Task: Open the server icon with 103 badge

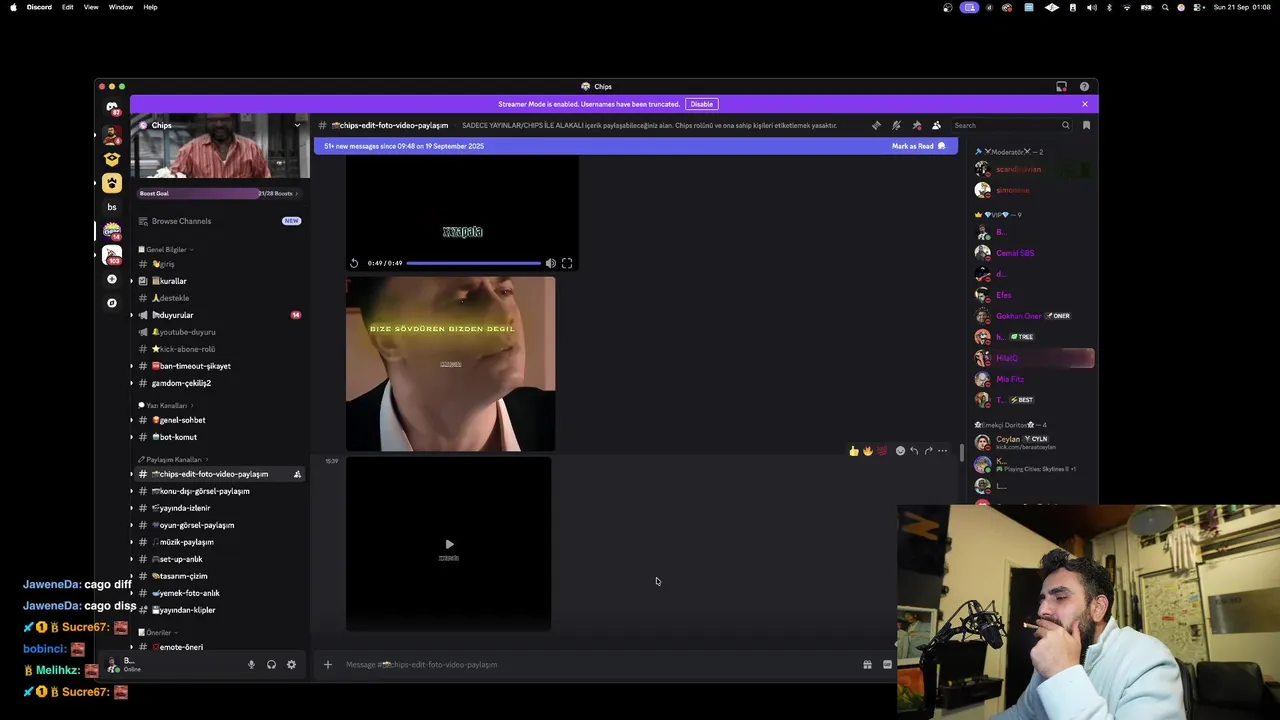Action: (x=112, y=255)
